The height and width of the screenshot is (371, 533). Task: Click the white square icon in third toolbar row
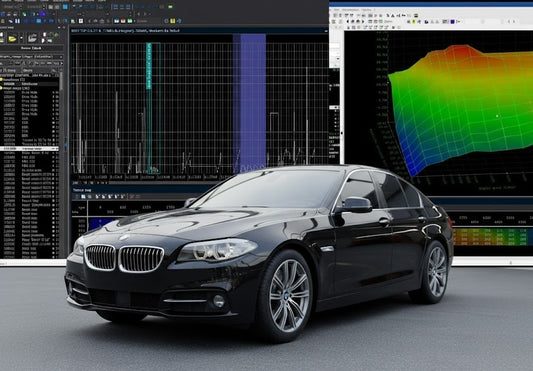pyautogui.click(x=81, y=21)
